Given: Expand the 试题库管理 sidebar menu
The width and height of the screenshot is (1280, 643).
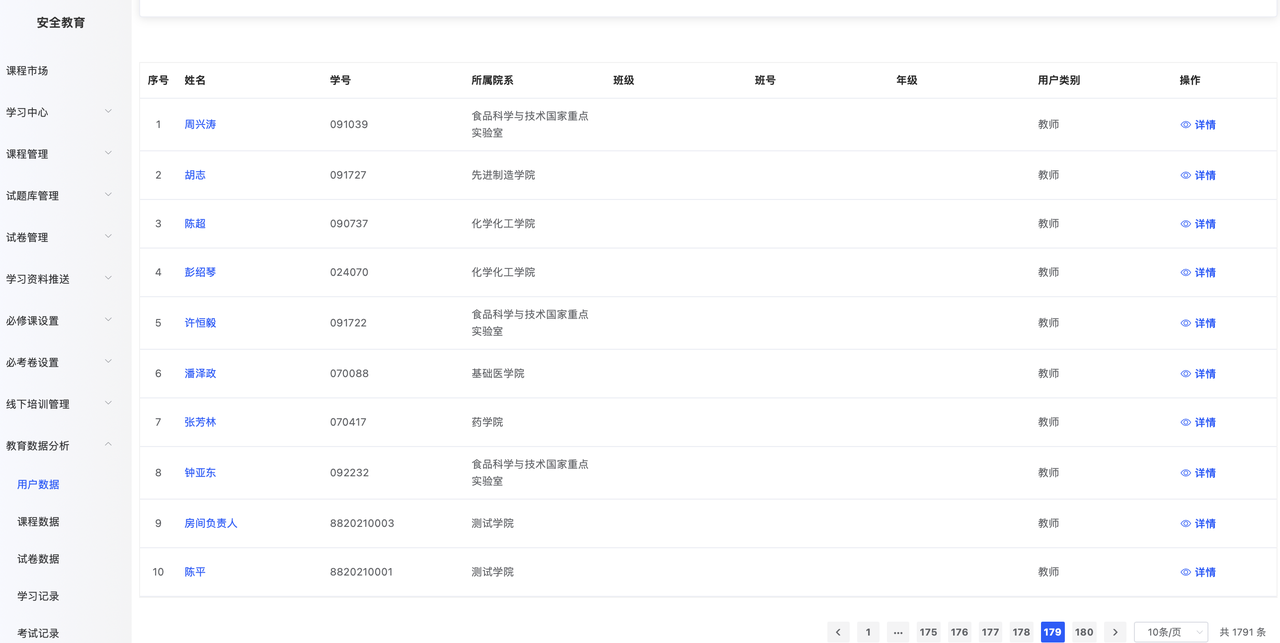Looking at the screenshot, I should tap(60, 196).
